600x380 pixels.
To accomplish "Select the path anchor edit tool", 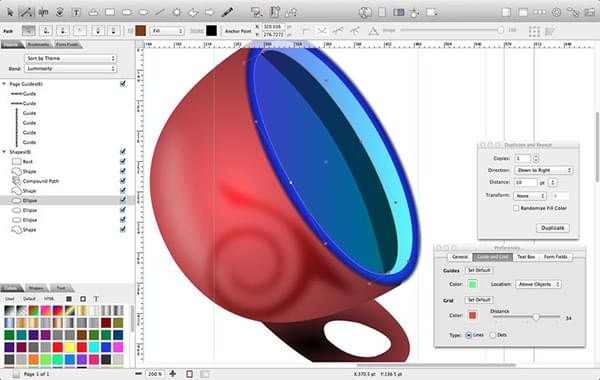I will 26,12.
